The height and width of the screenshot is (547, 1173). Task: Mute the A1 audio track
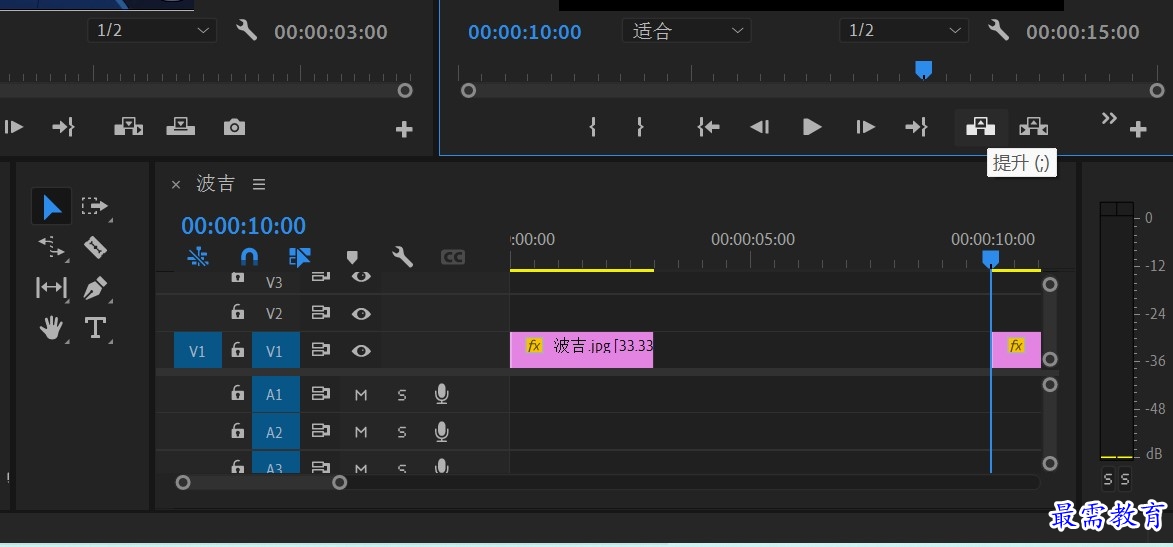click(361, 394)
